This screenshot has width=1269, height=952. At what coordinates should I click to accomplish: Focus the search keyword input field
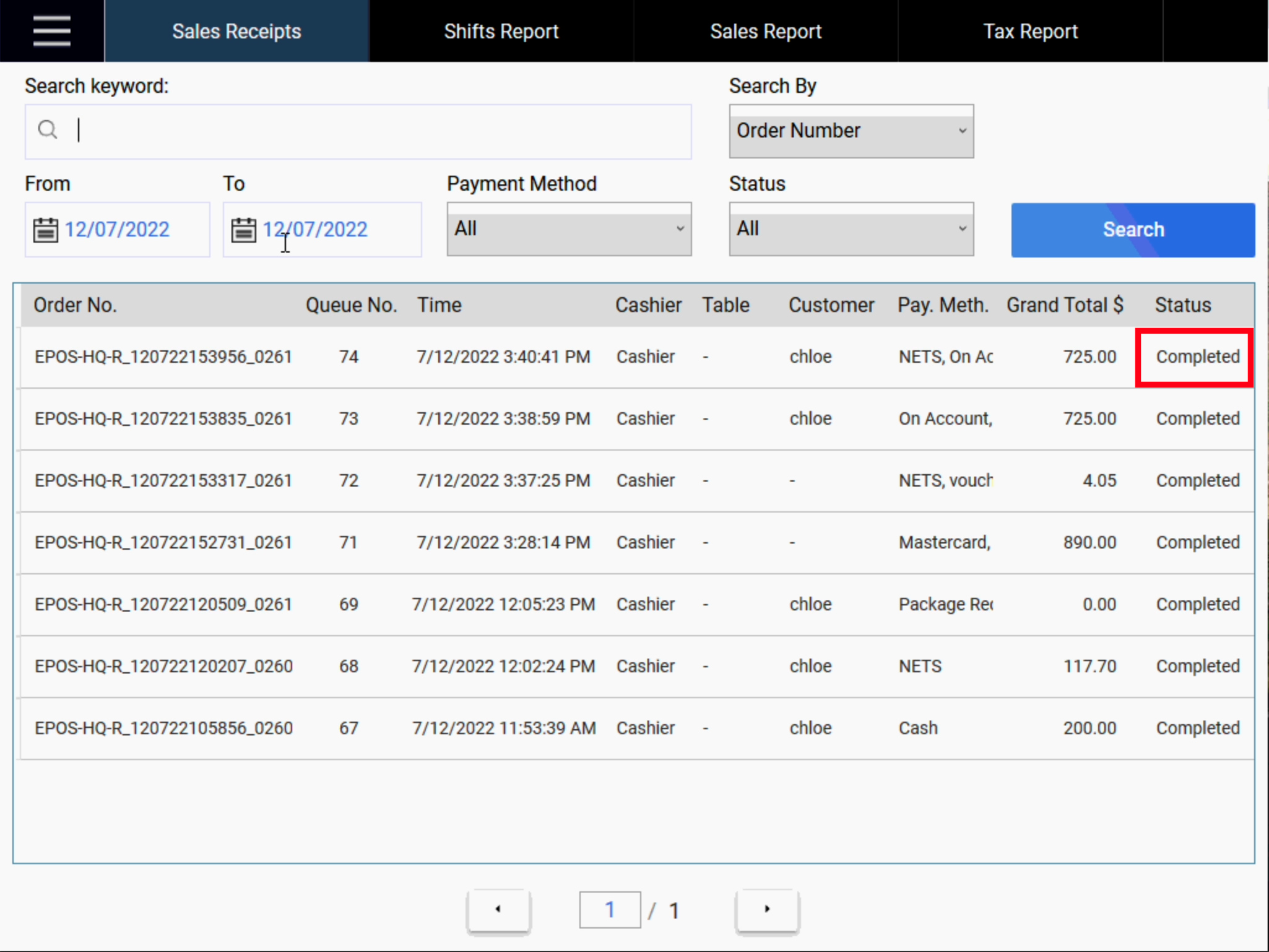(358, 131)
